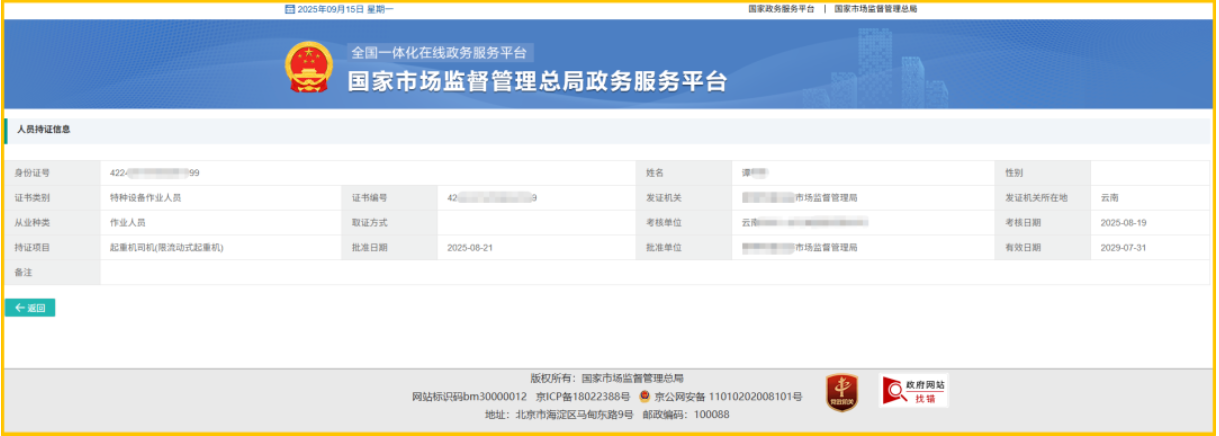Click the 全国一体化在线政务服务平台 label in the banner

[438, 53]
